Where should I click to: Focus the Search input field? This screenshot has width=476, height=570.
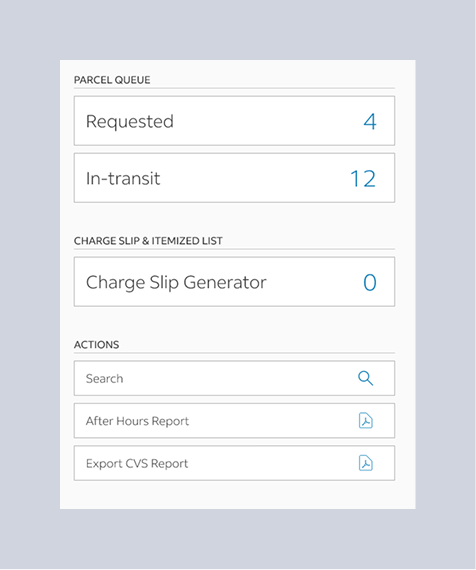[234, 378]
